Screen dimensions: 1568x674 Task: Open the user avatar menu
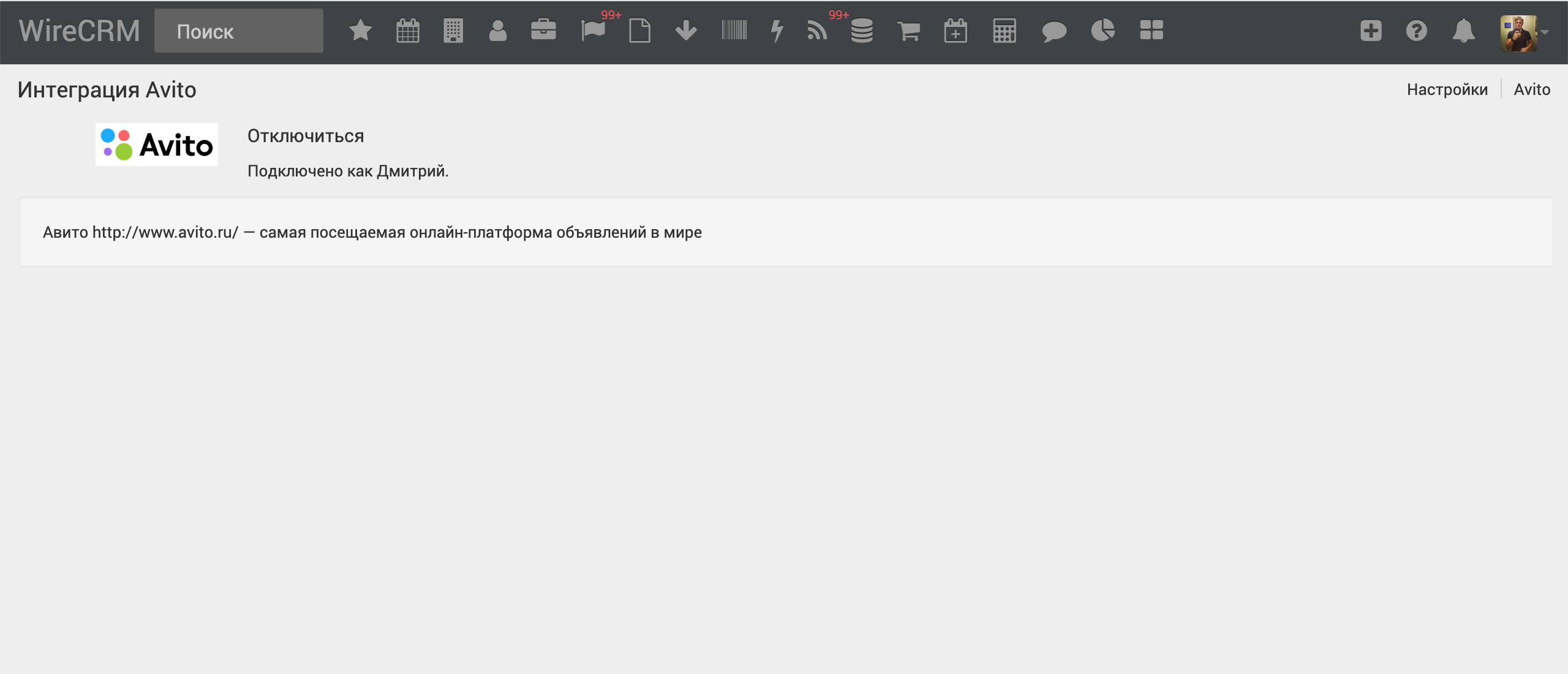(1519, 33)
